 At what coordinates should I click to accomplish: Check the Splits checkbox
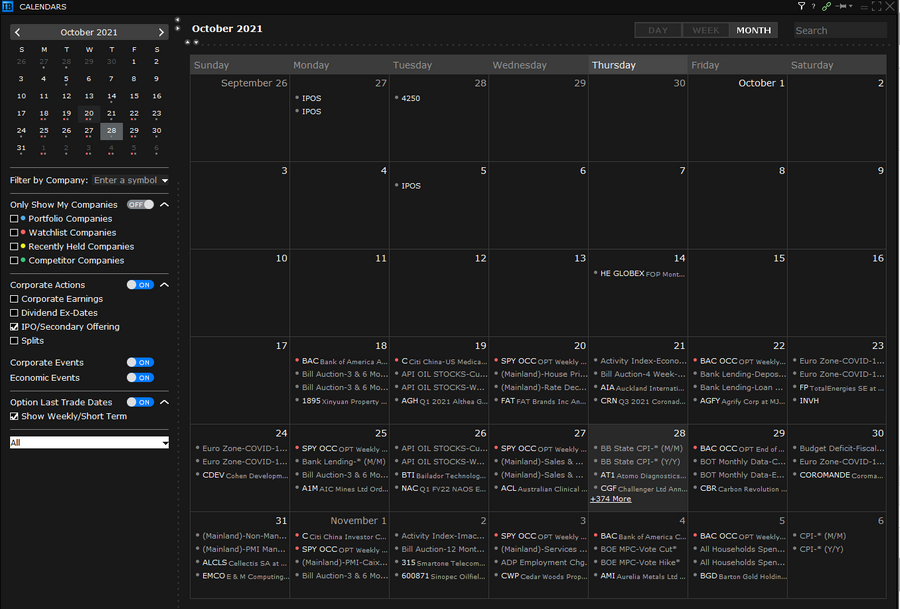[x=14, y=341]
